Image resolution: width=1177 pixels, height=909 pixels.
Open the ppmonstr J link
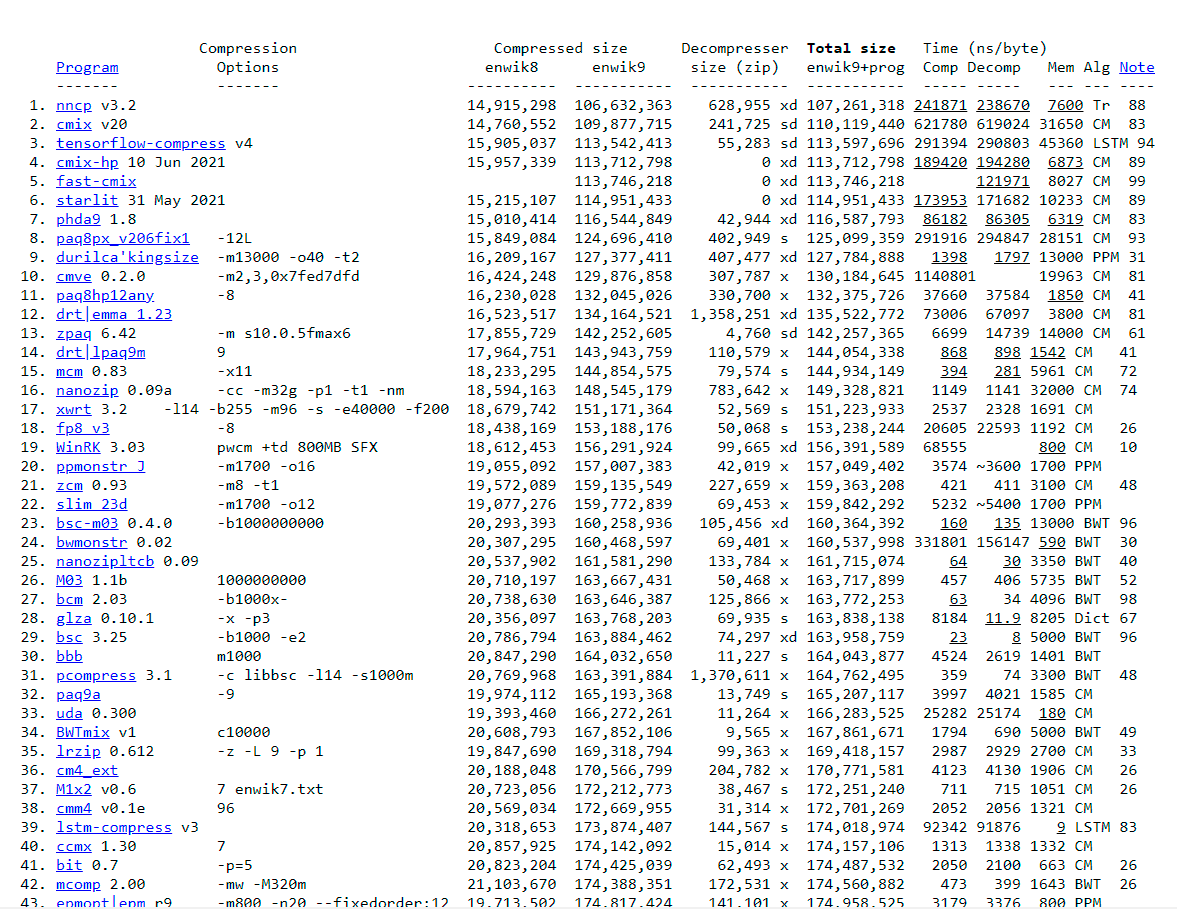101,466
